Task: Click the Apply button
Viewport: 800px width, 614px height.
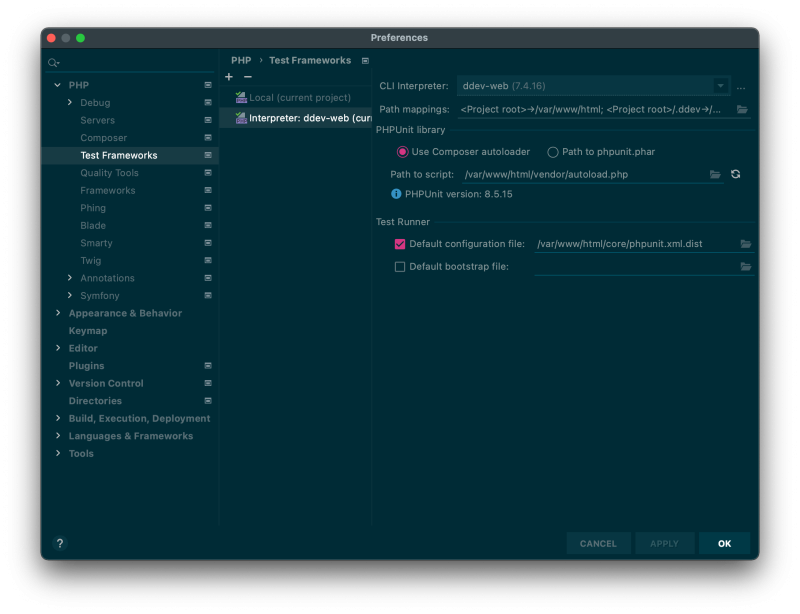Action: (x=664, y=544)
